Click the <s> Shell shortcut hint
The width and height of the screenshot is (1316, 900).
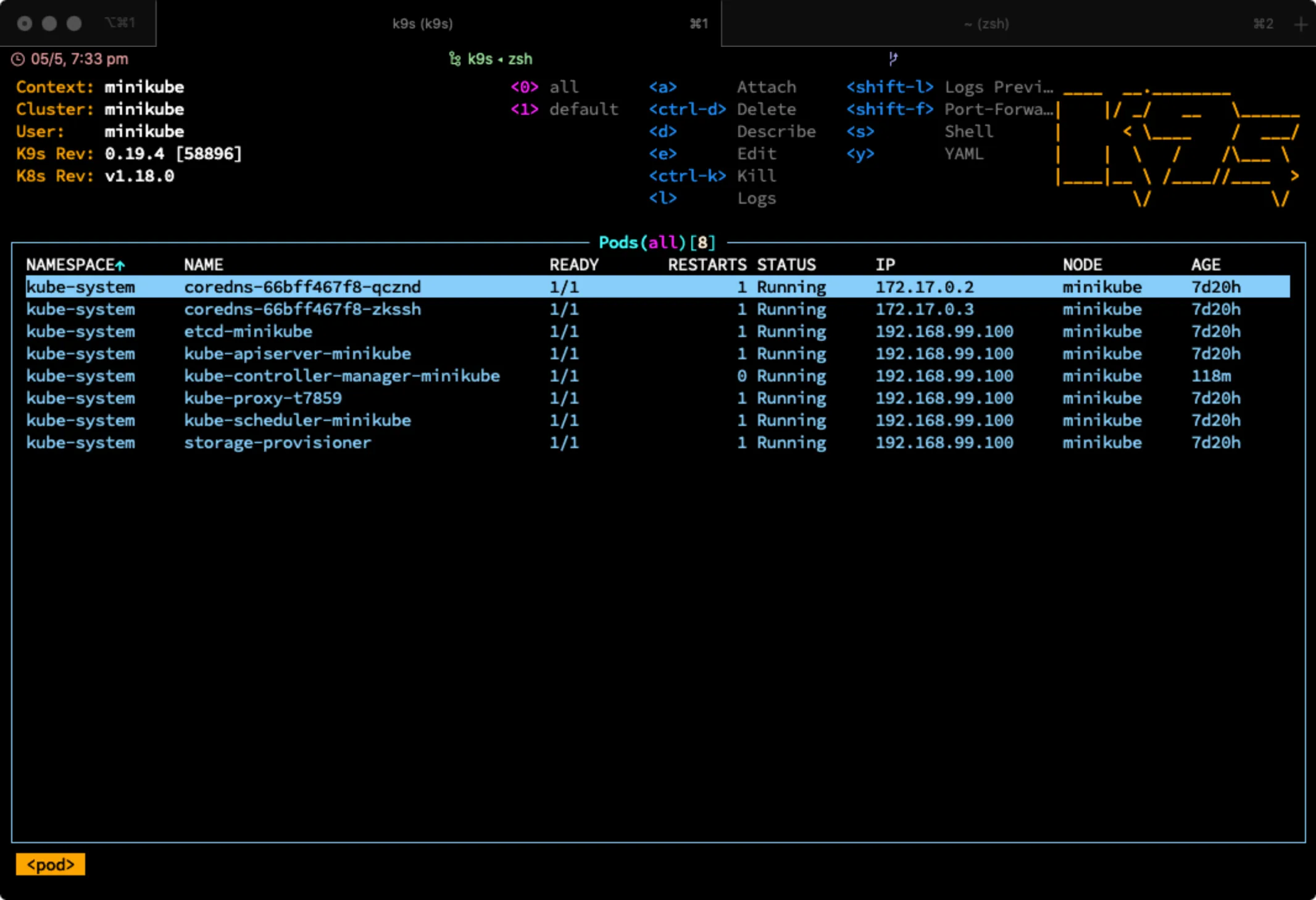920,131
